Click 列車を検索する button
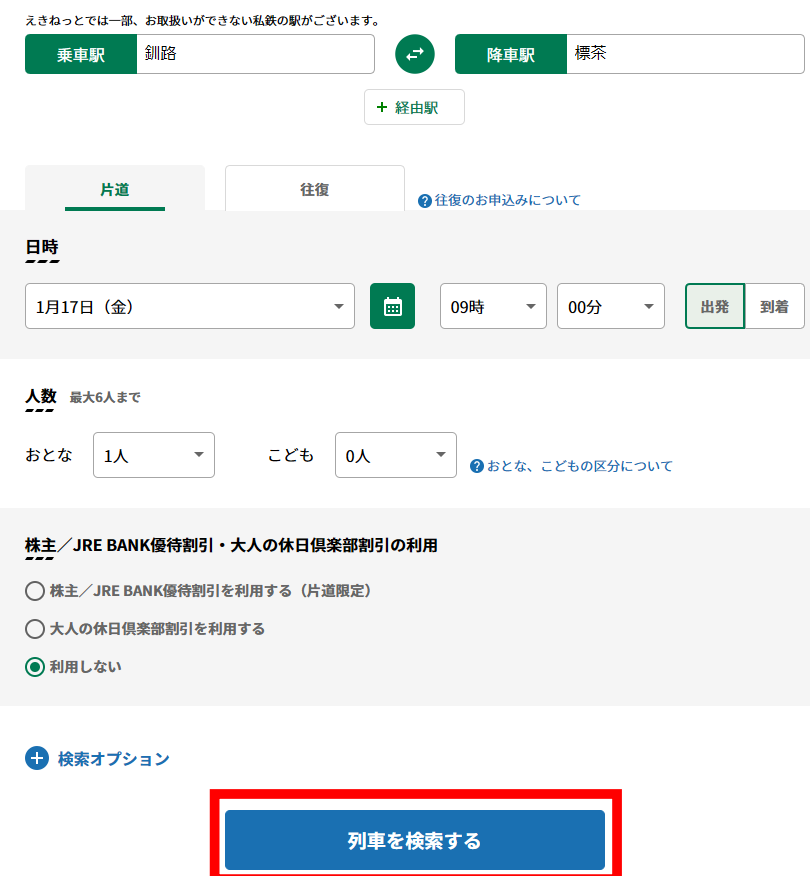The width and height of the screenshot is (810, 876). point(415,840)
